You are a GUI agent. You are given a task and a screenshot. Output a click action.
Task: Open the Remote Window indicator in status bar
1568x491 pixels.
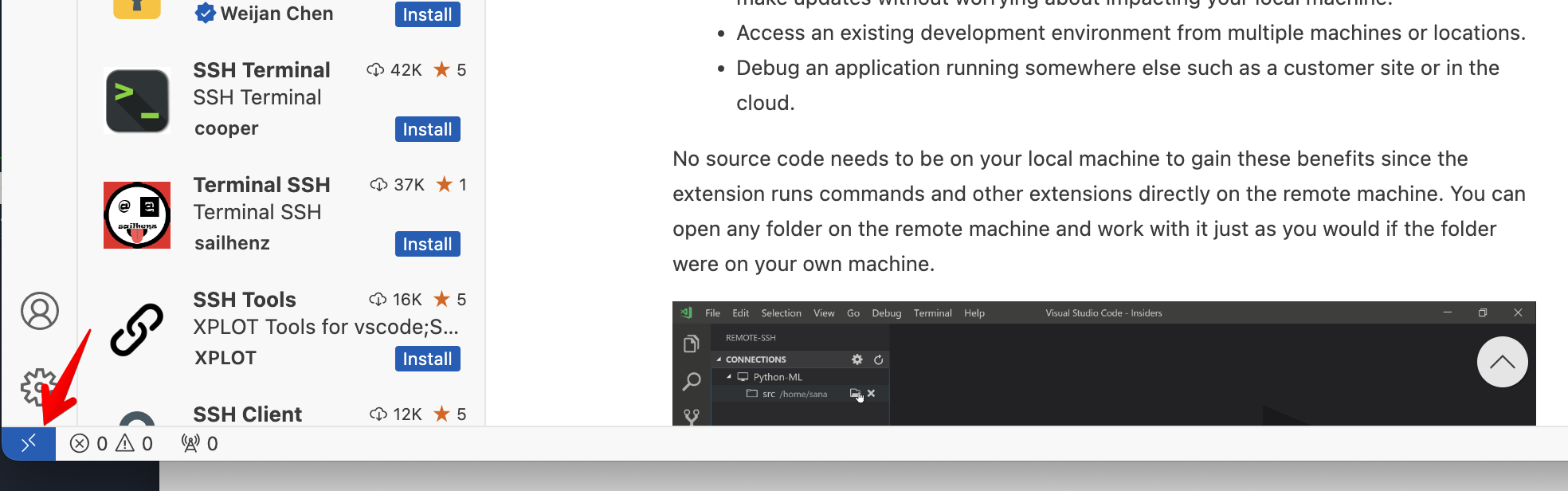point(29,443)
